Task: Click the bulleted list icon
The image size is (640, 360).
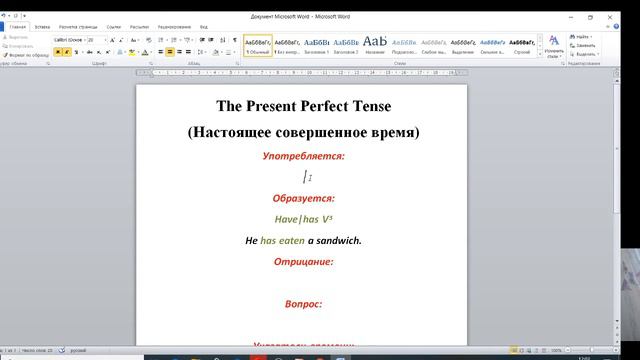Action: [x=161, y=40]
